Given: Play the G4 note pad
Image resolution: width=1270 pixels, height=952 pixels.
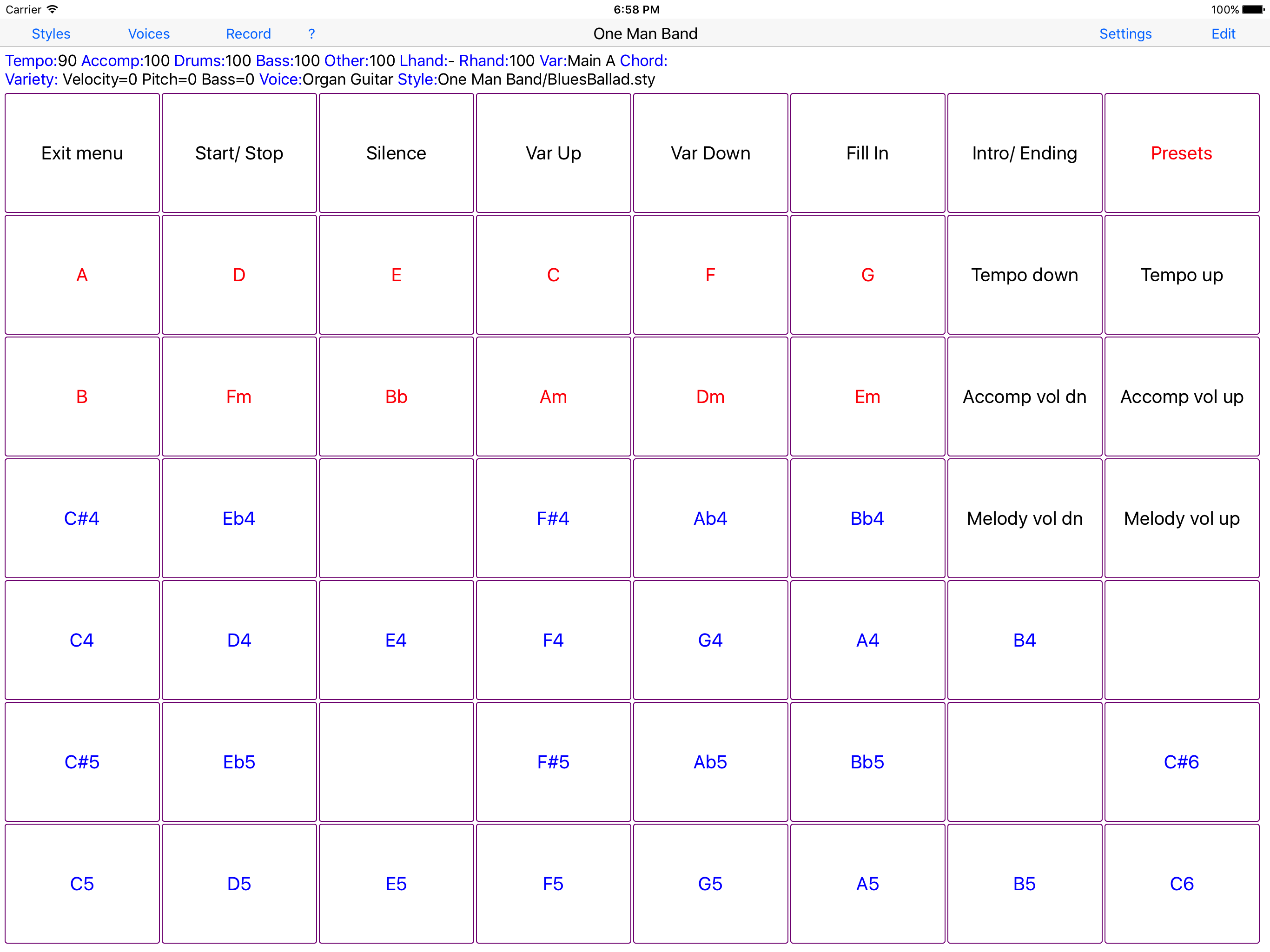Looking at the screenshot, I should 710,640.
